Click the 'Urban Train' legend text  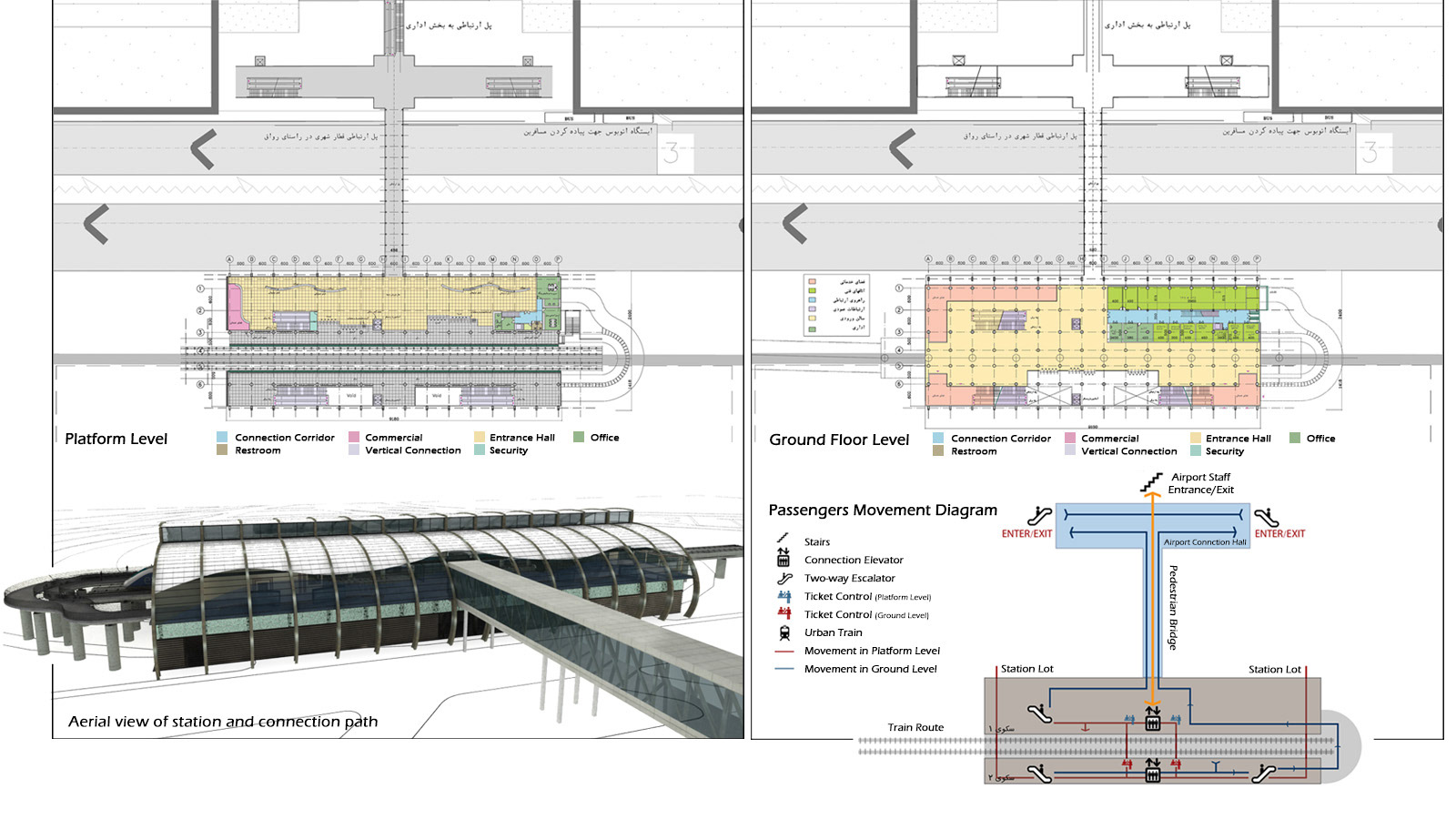tap(834, 632)
